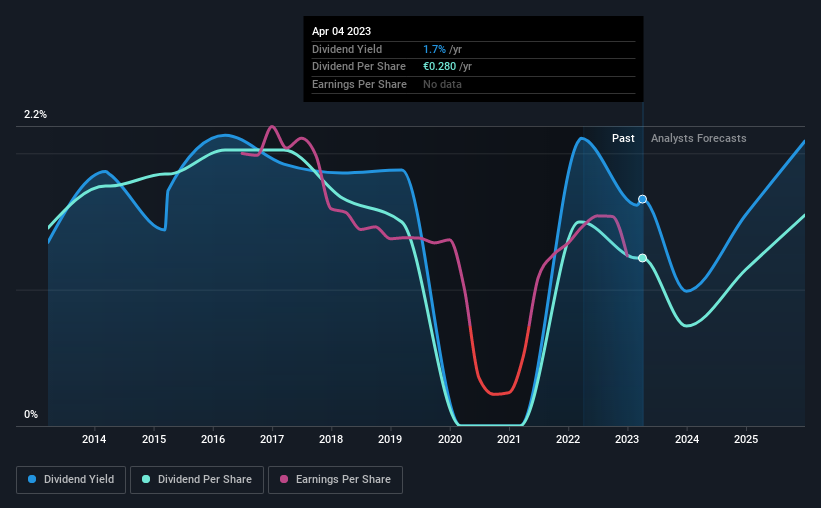Click the teal dot in Dividend Per Share legend
Image resolution: width=821 pixels, height=508 pixels.
pyautogui.click(x=146, y=479)
